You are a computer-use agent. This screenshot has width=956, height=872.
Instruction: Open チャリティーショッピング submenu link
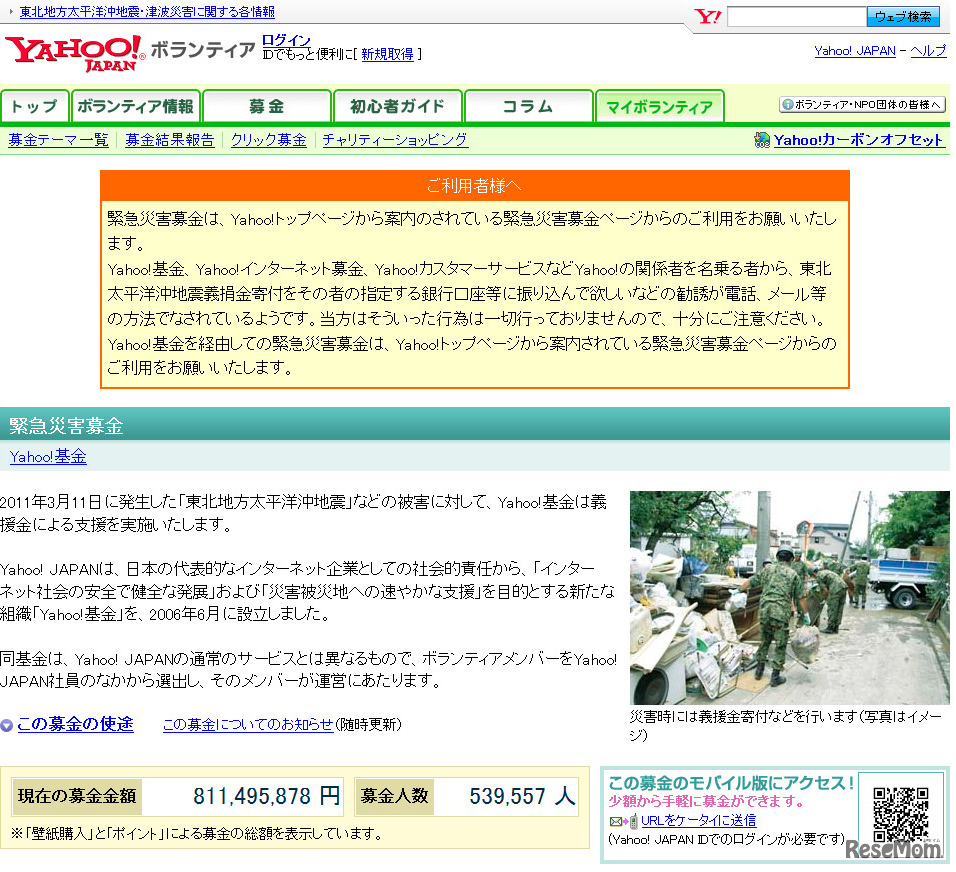coord(394,140)
